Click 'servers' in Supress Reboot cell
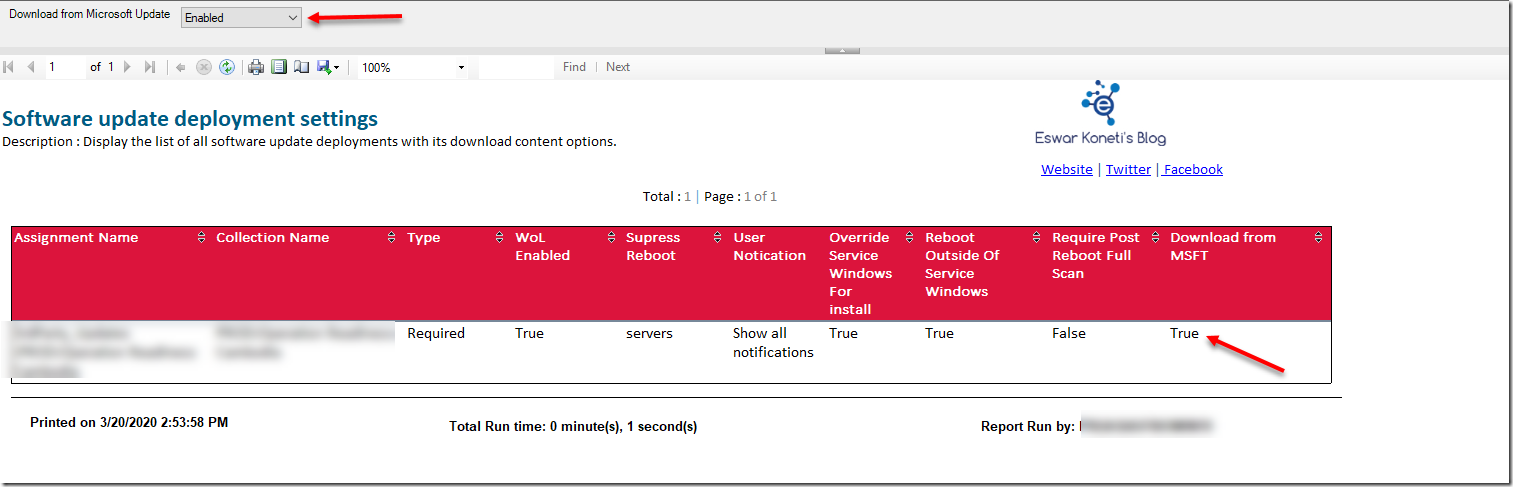 [x=651, y=333]
